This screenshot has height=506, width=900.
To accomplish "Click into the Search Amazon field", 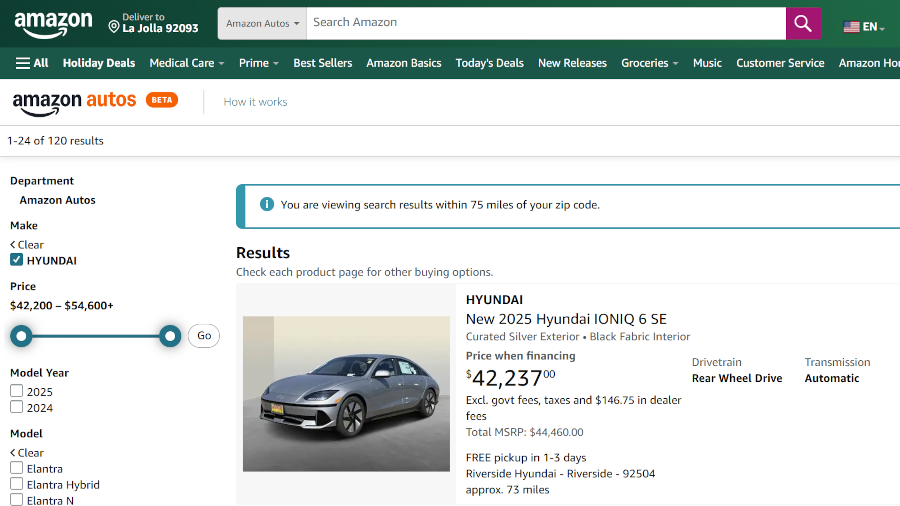I will (x=546, y=24).
